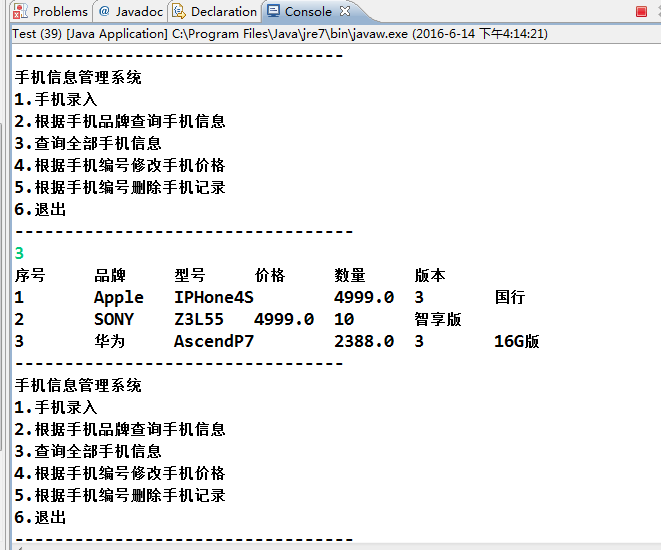
Task: Click the first '6.退出' line
Action: tap(40, 209)
